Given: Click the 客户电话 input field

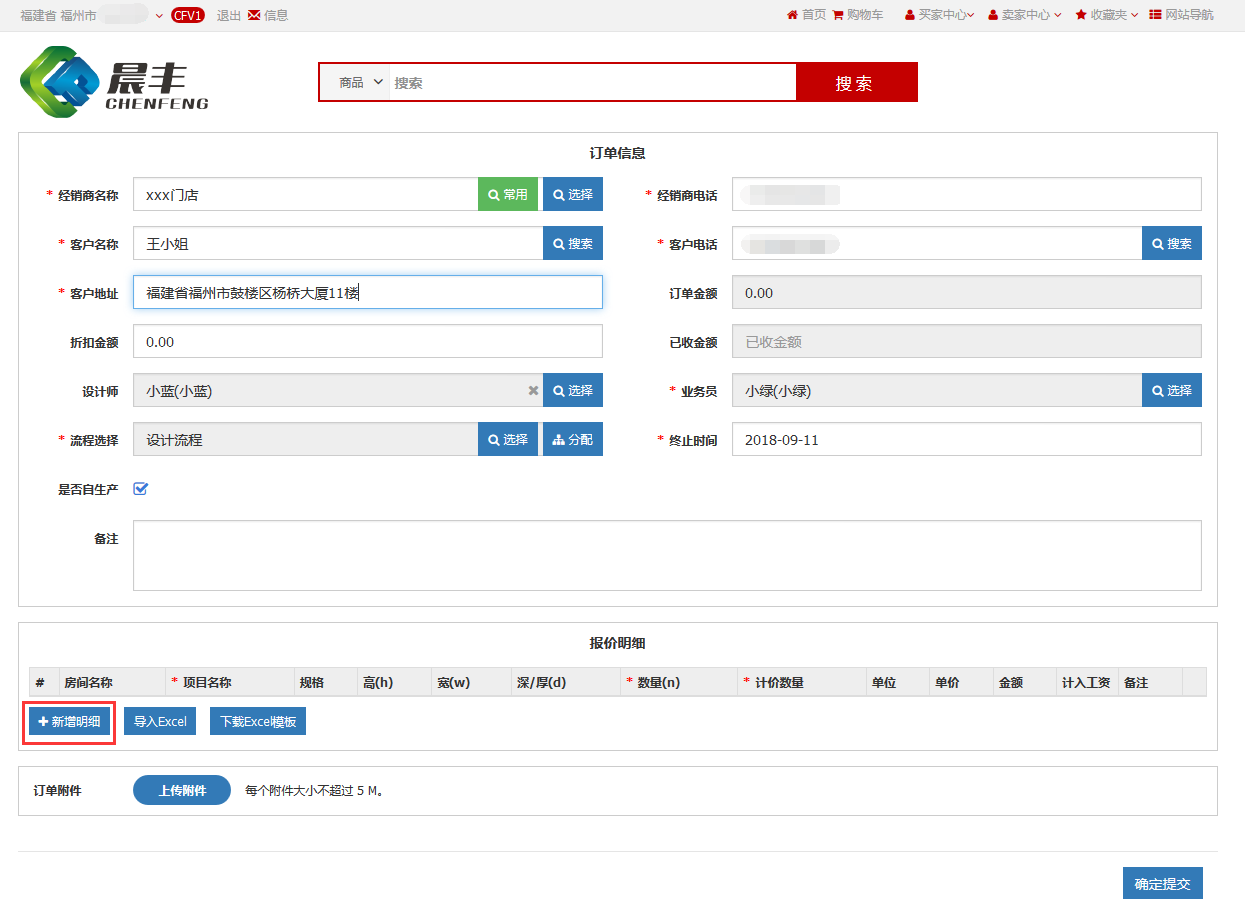Looking at the screenshot, I should click(937, 243).
